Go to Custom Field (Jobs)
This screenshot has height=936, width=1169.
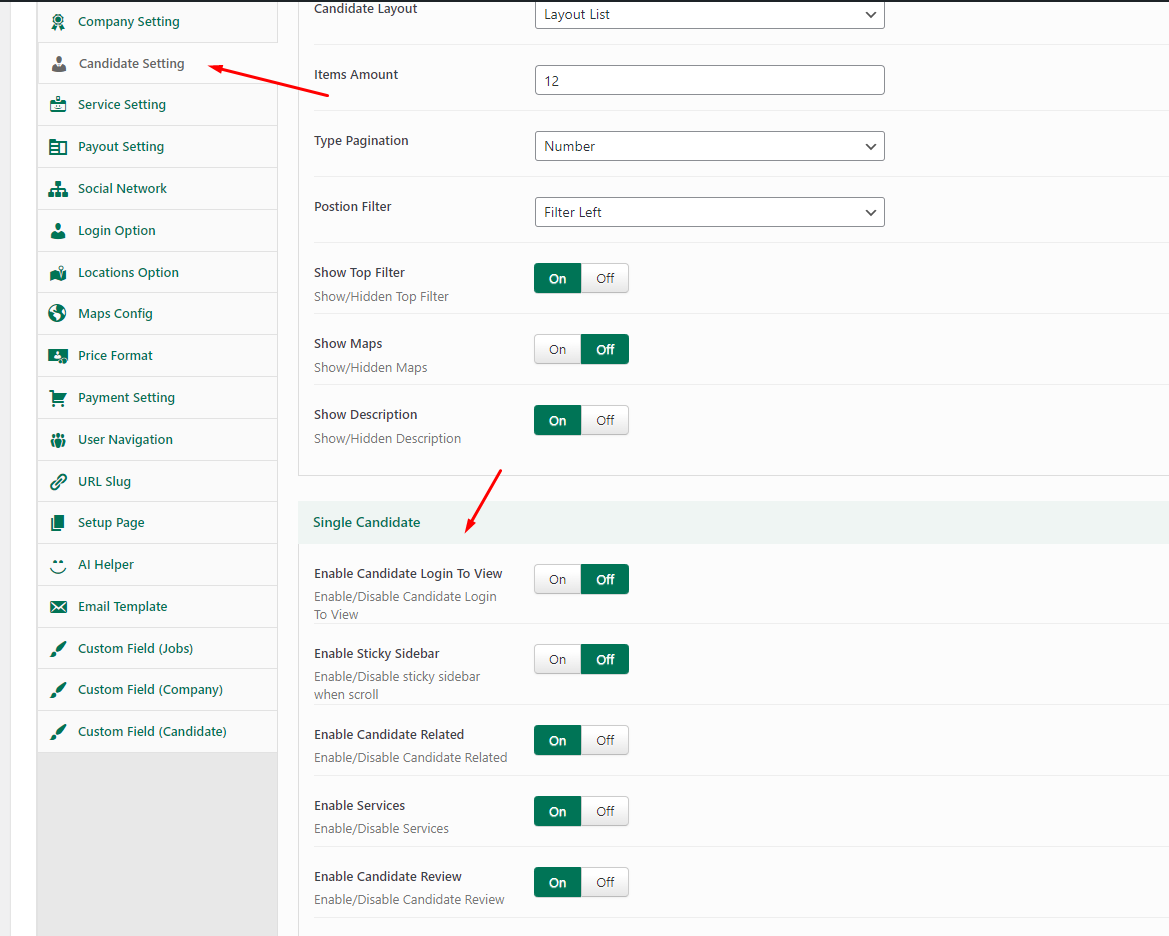pos(135,648)
